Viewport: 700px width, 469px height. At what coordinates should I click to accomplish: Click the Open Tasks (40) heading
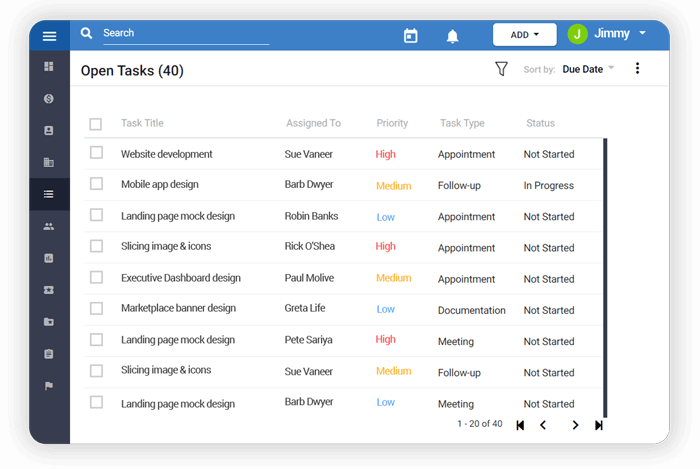pyautogui.click(x=132, y=71)
